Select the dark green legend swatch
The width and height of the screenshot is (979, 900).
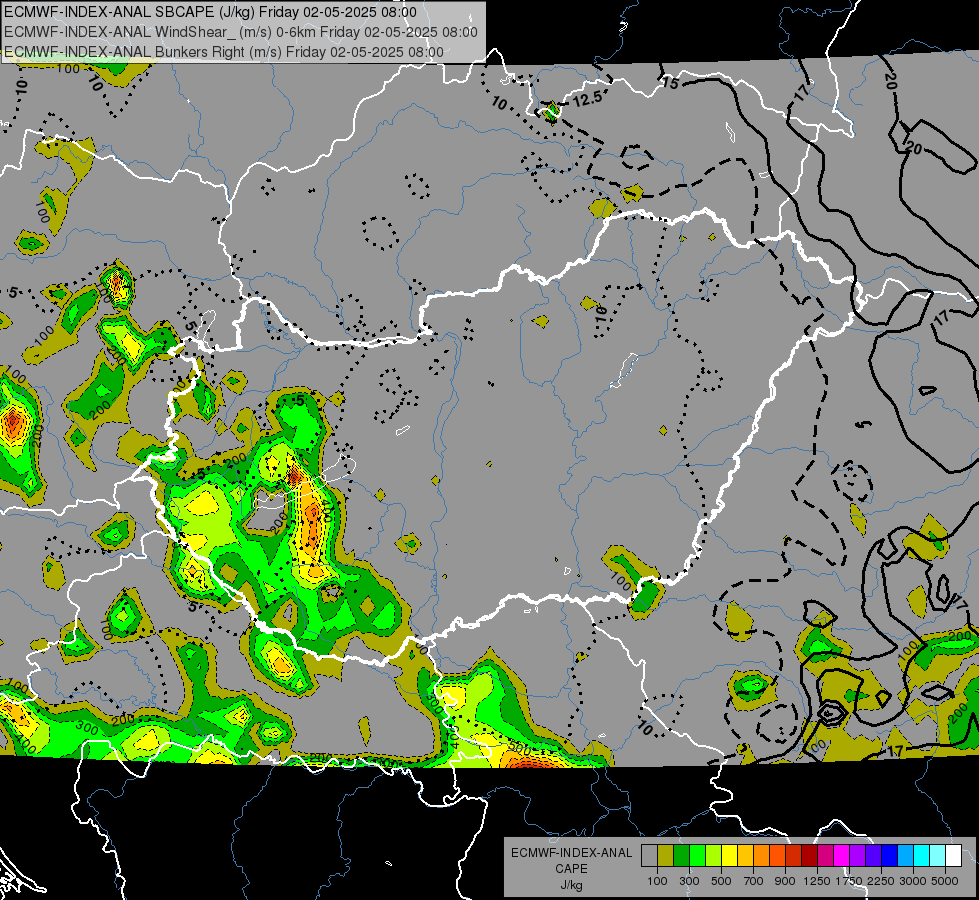tap(681, 856)
